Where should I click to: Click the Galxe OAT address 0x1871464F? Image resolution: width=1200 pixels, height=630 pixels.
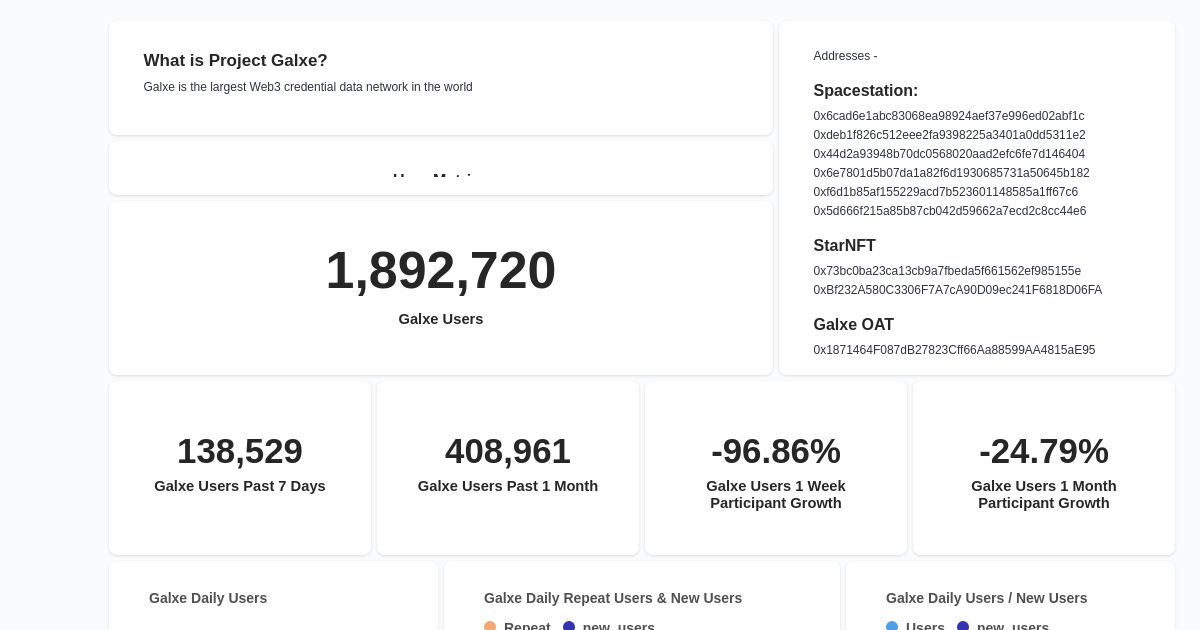(x=953, y=350)
